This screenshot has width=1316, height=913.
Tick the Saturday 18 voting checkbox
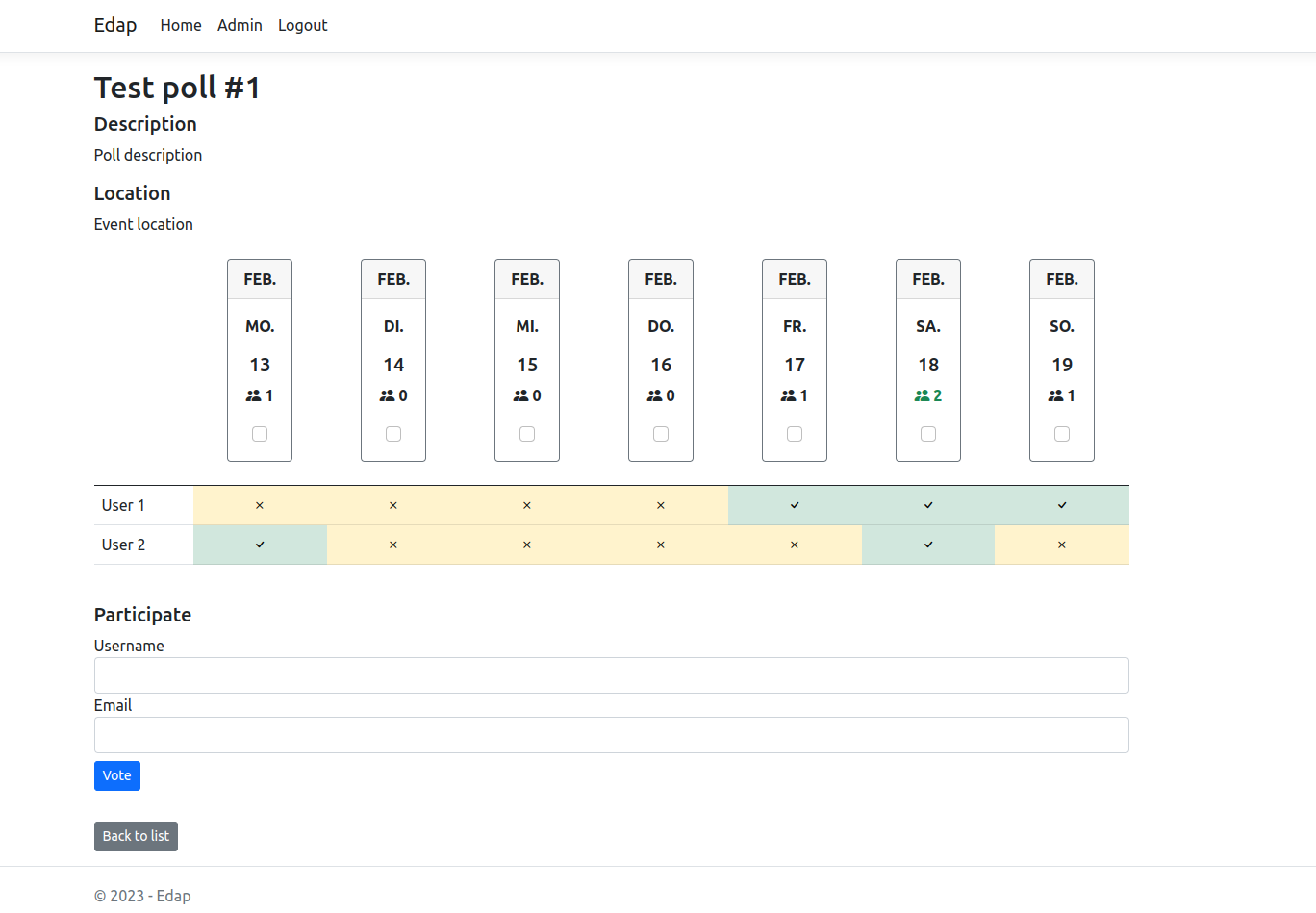coord(927,433)
